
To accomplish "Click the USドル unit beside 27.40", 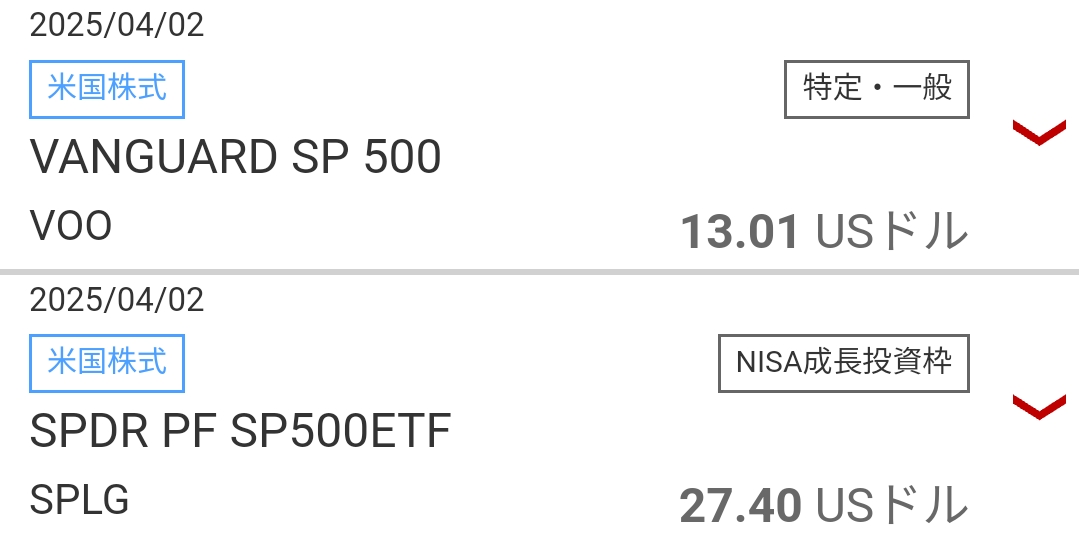I will 892,506.
